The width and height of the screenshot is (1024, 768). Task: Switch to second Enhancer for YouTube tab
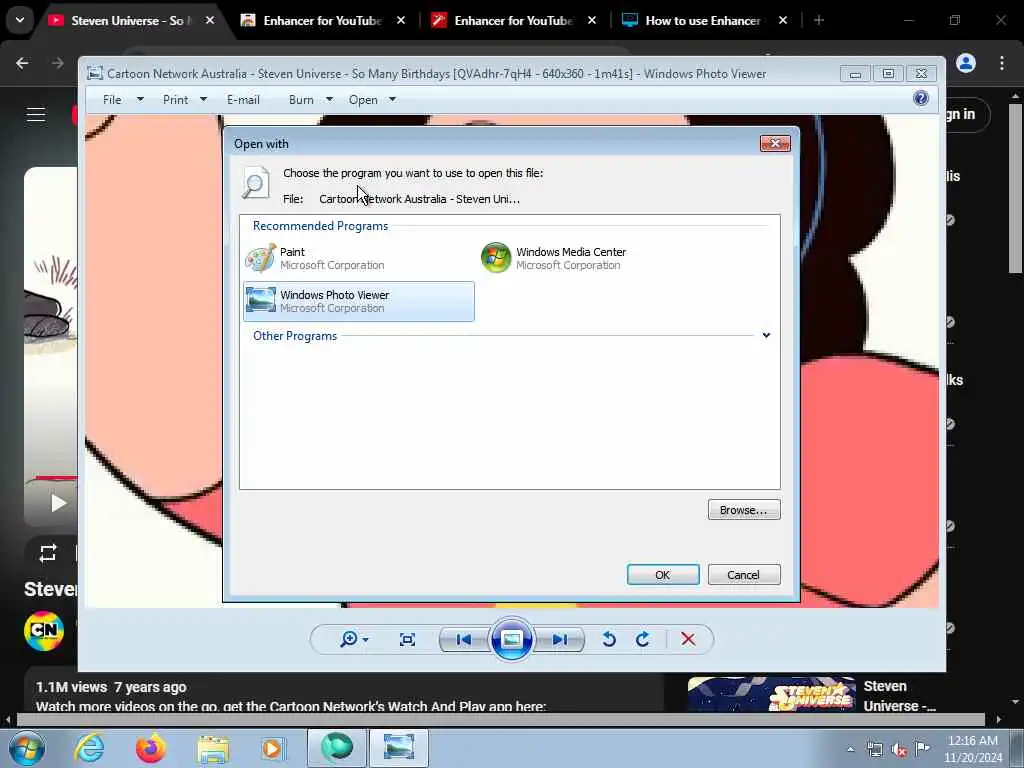513,20
